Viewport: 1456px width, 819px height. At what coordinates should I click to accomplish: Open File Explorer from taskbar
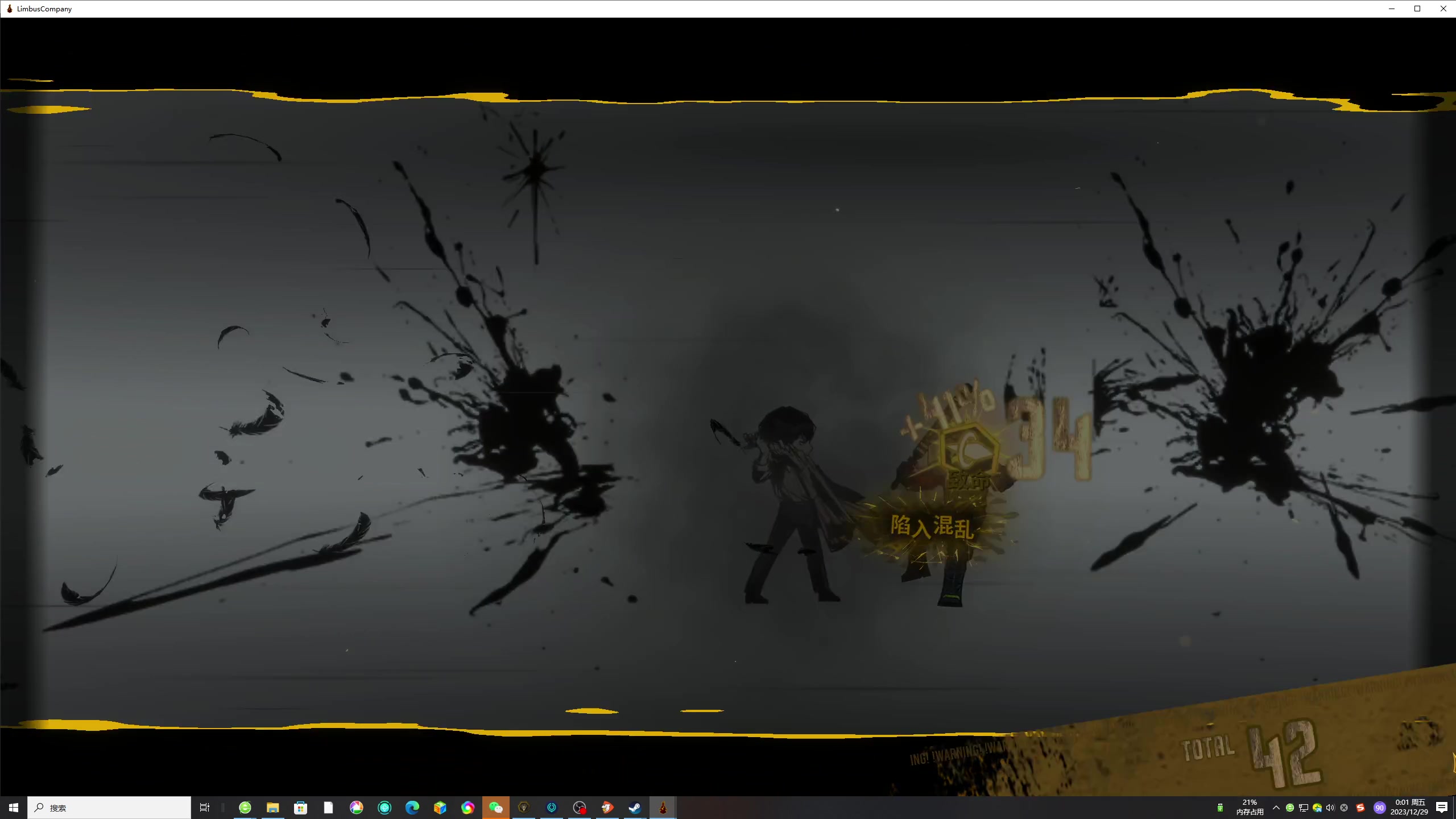[272, 808]
